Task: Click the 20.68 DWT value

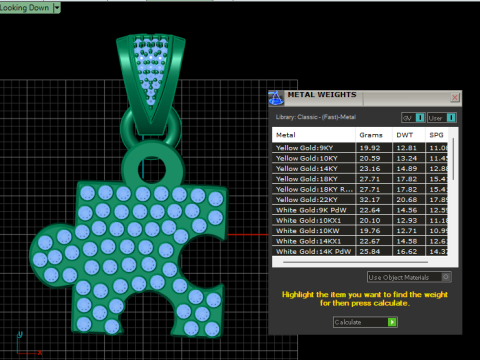Action: click(x=406, y=199)
